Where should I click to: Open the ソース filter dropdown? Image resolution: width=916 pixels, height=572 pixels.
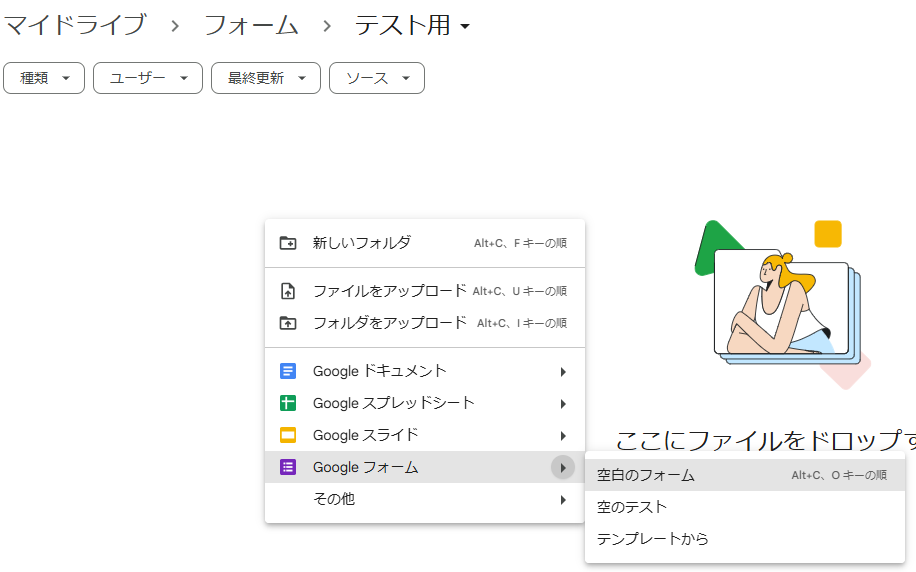coord(377,78)
